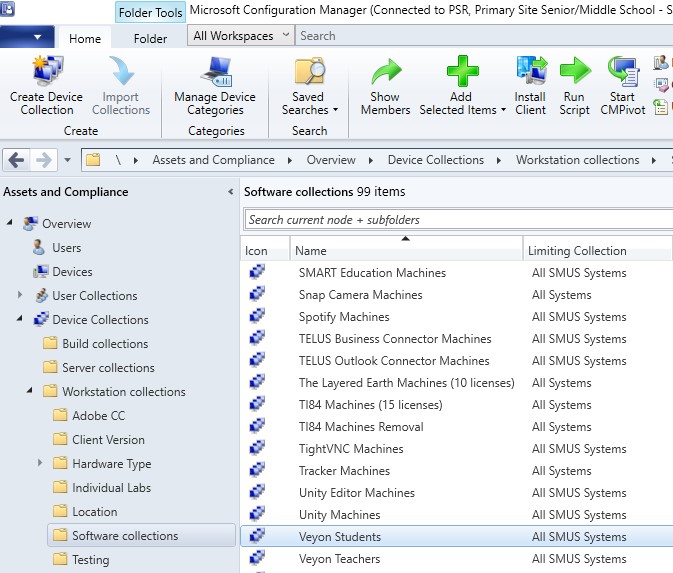The height and width of the screenshot is (573, 673).
Task: Click collection icon beside Tracker Machines
Action: tap(257, 469)
